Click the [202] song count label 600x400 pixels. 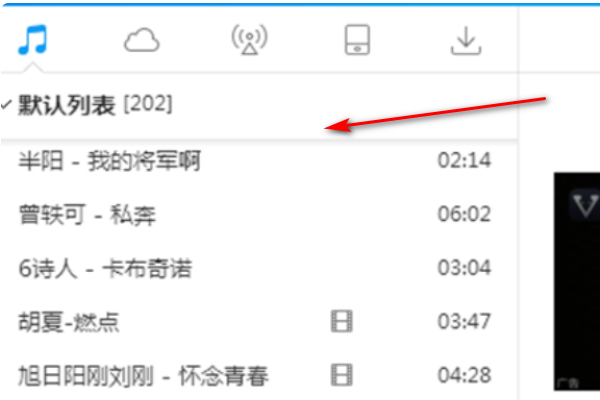click(148, 104)
